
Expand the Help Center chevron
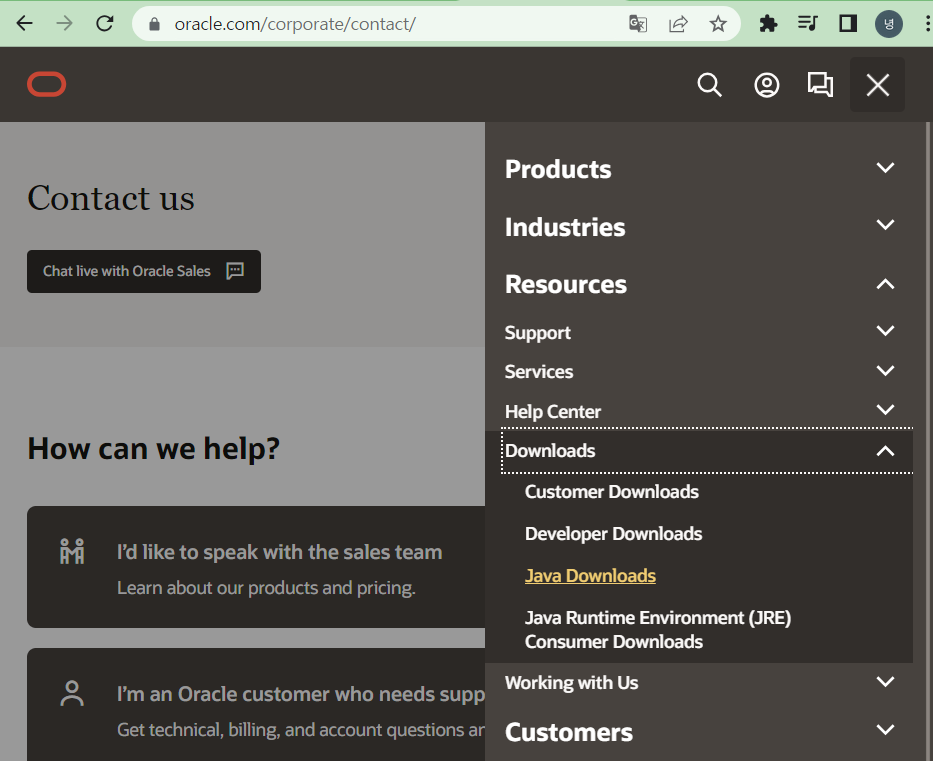pos(885,410)
